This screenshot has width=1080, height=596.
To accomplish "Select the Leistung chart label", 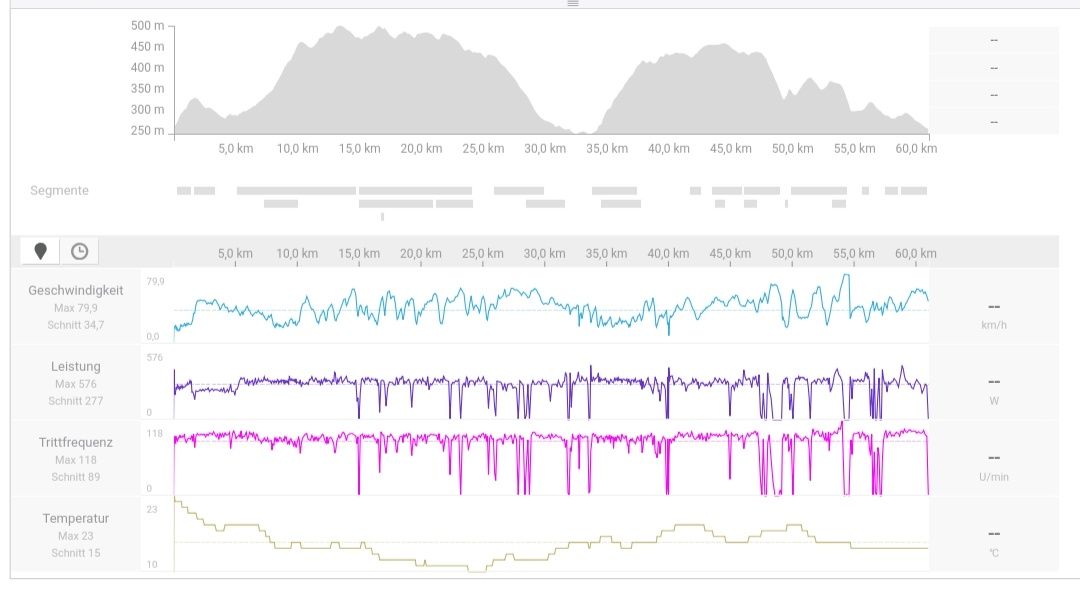I will [76, 367].
